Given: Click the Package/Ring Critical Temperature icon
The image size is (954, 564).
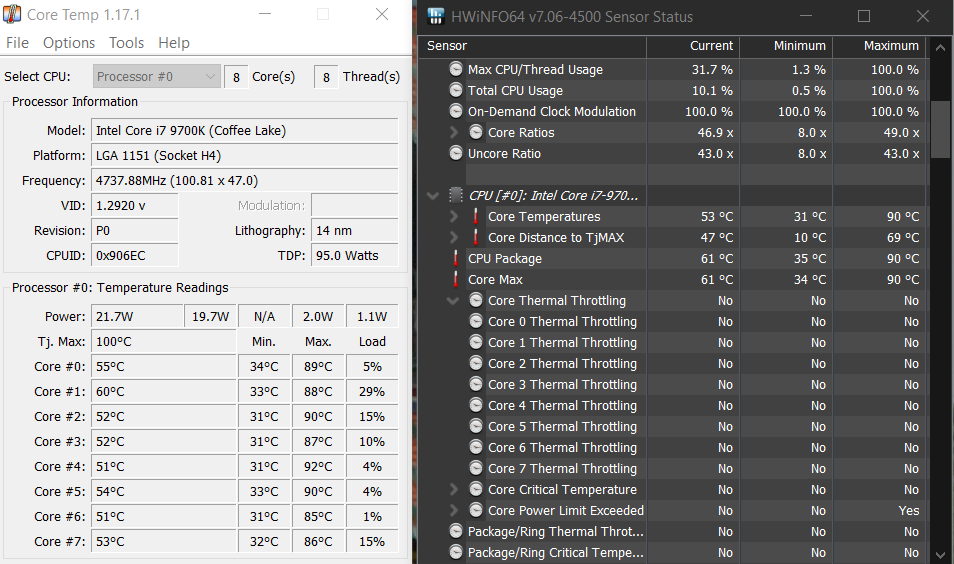Looking at the screenshot, I should [x=456, y=552].
